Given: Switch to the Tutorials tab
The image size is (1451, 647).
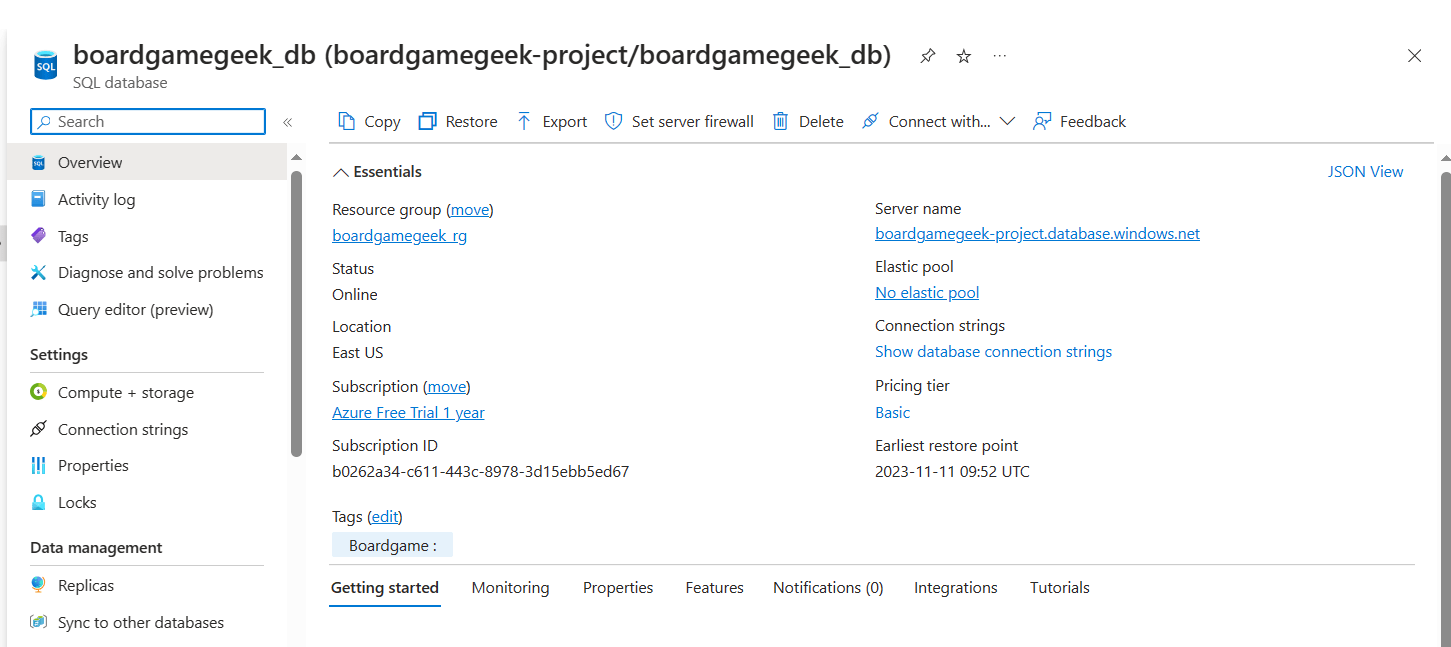Looking at the screenshot, I should [1060, 588].
